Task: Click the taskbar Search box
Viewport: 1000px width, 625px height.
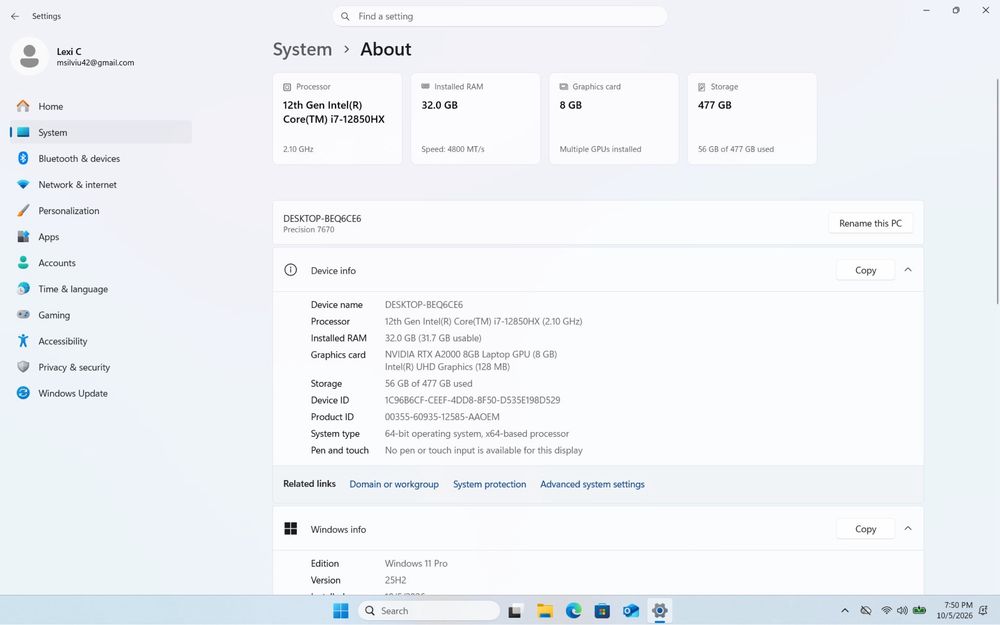Action: 429,610
